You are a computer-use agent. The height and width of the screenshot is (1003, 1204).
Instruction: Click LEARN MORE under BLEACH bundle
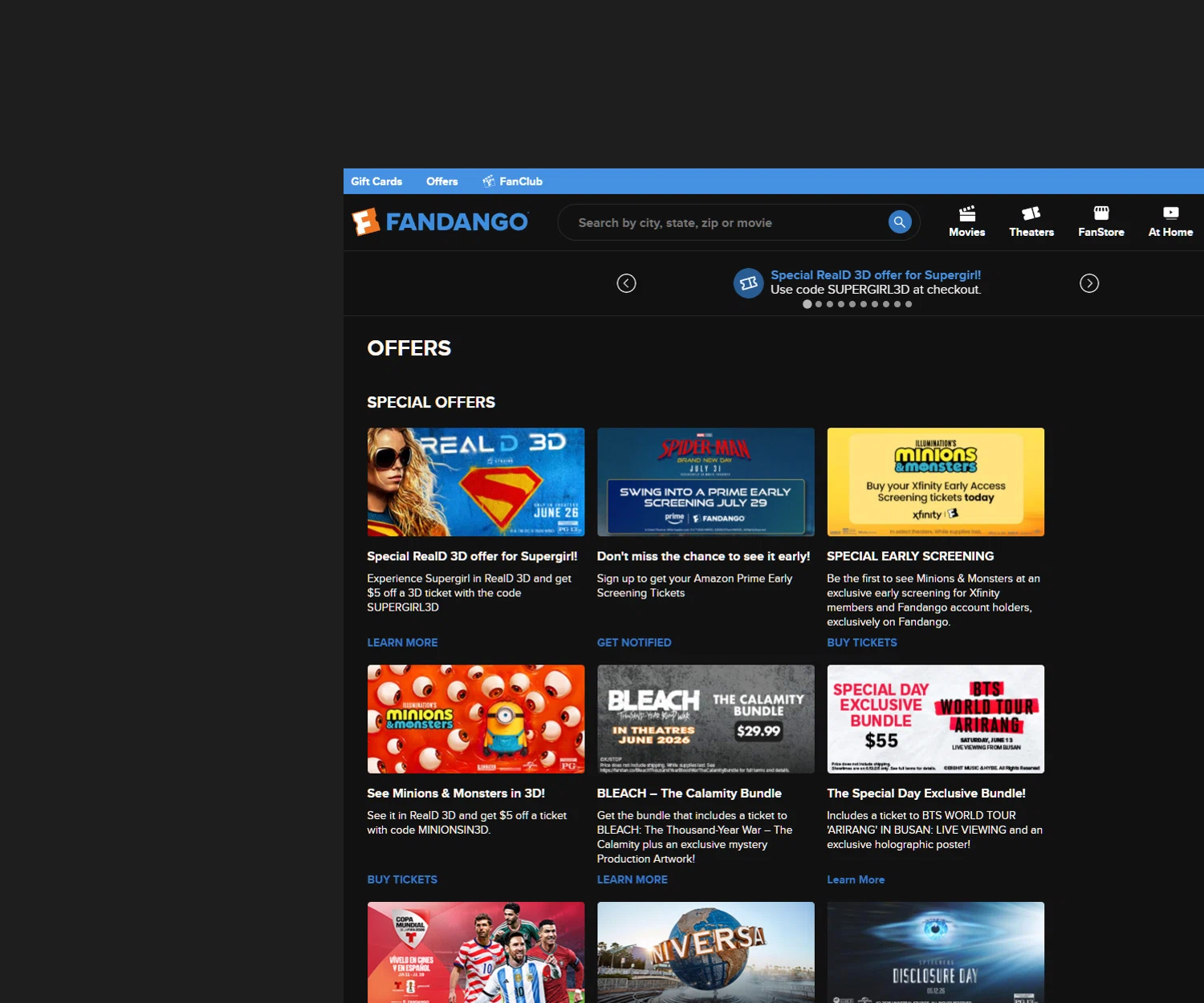[x=633, y=879]
